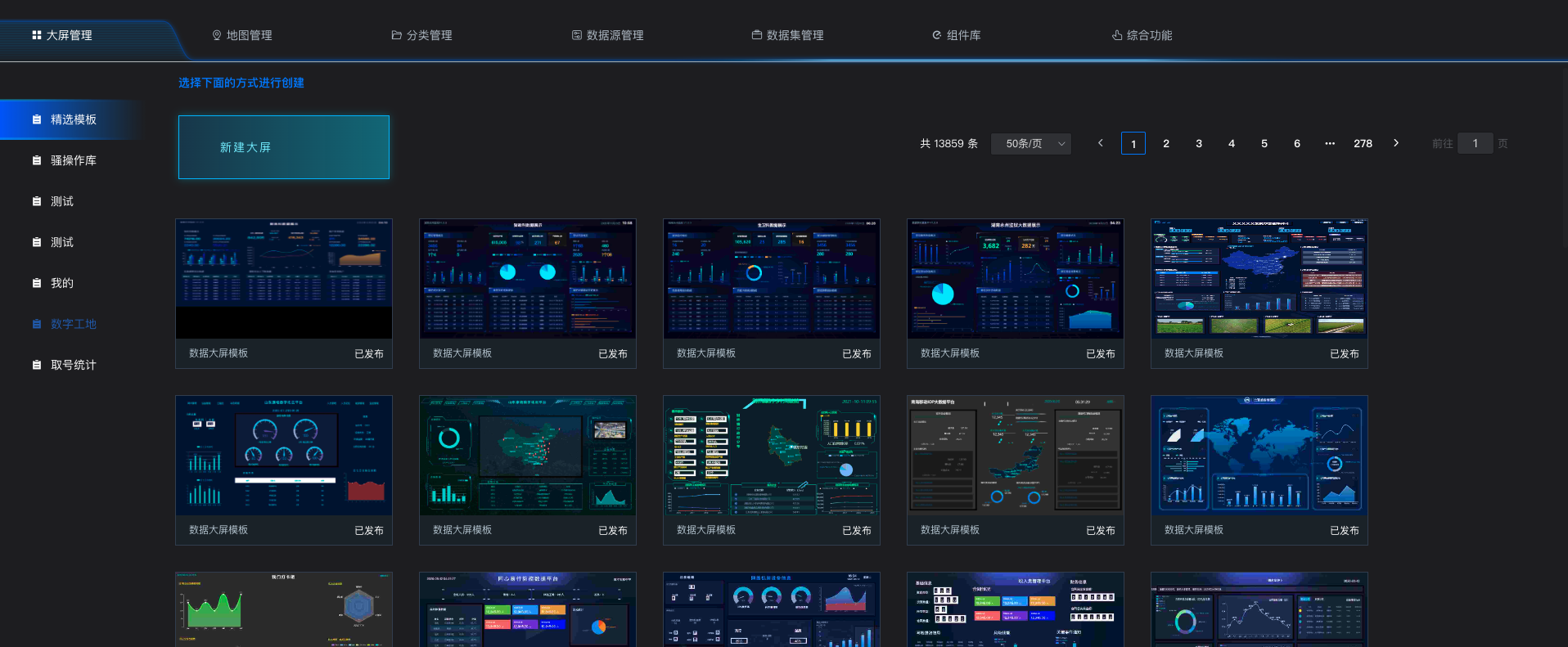Jump to page 6
The width and height of the screenshot is (1568, 647).
pyautogui.click(x=1297, y=143)
